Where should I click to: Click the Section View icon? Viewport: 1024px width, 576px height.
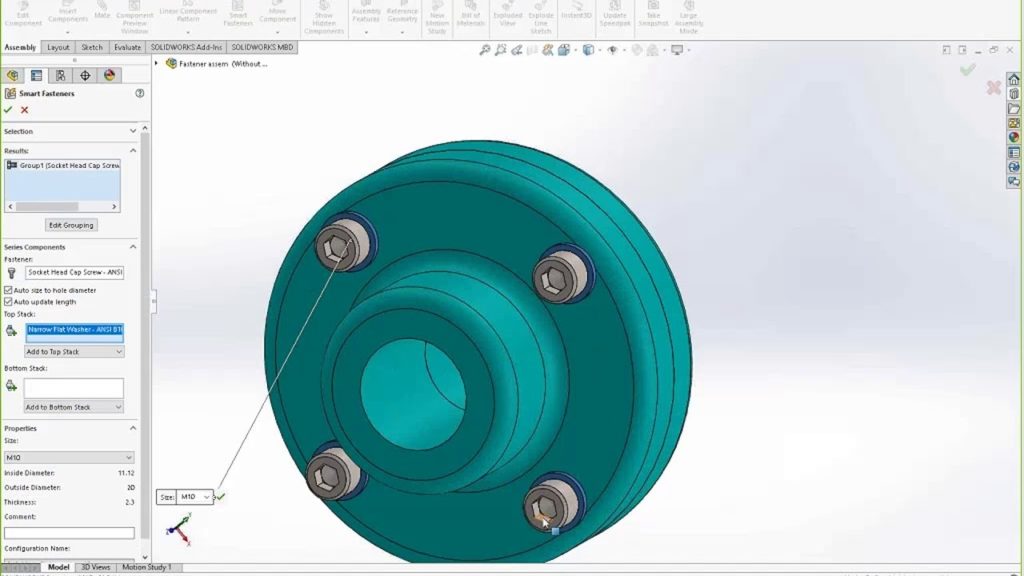(532, 50)
